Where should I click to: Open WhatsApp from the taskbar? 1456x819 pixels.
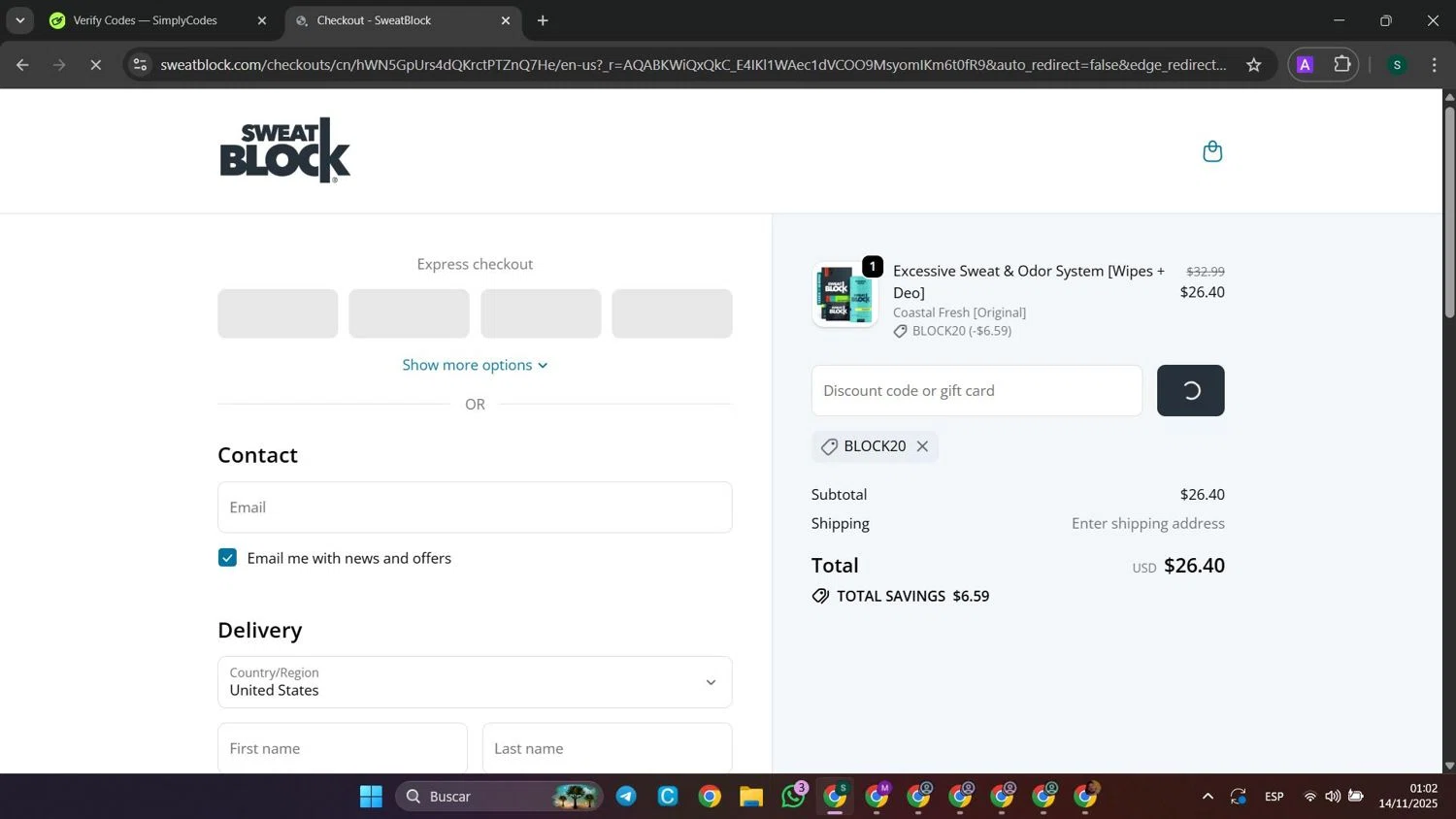coord(793,797)
